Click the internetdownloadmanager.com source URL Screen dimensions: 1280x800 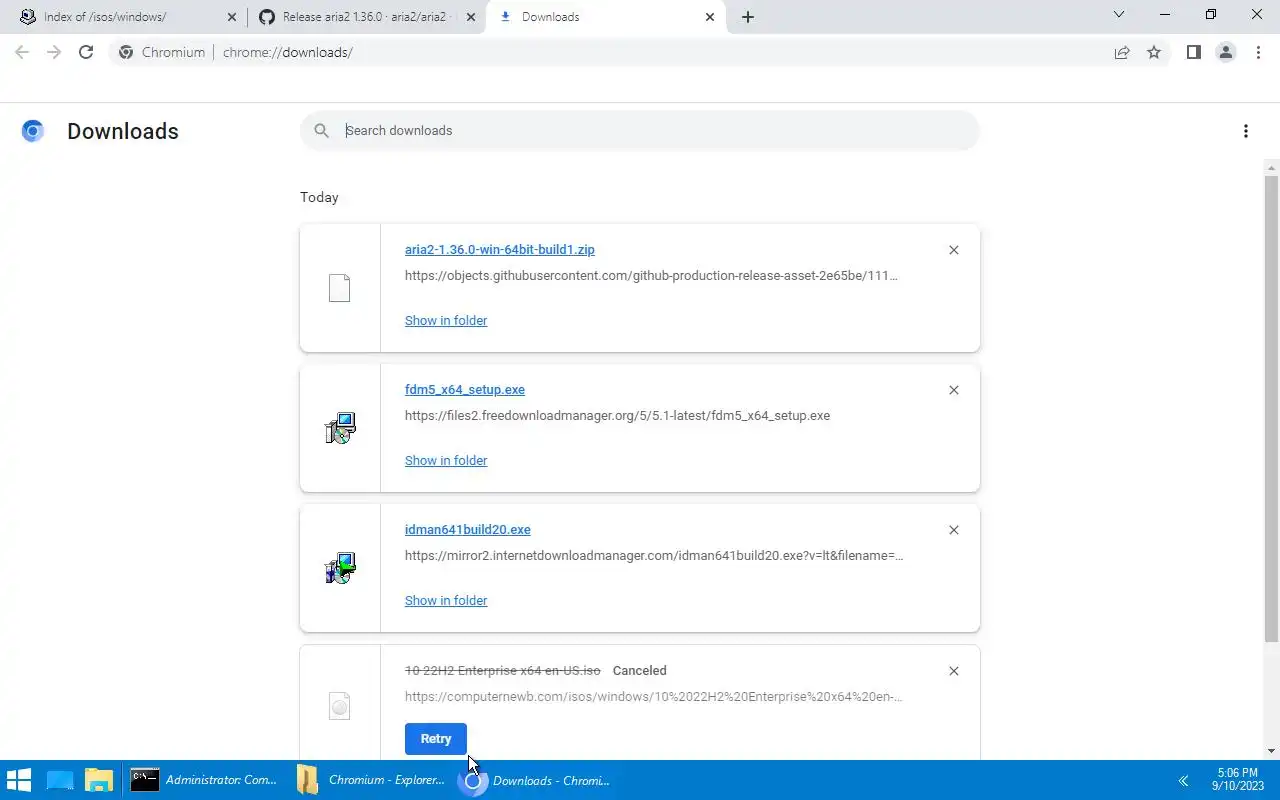coord(654,556)
